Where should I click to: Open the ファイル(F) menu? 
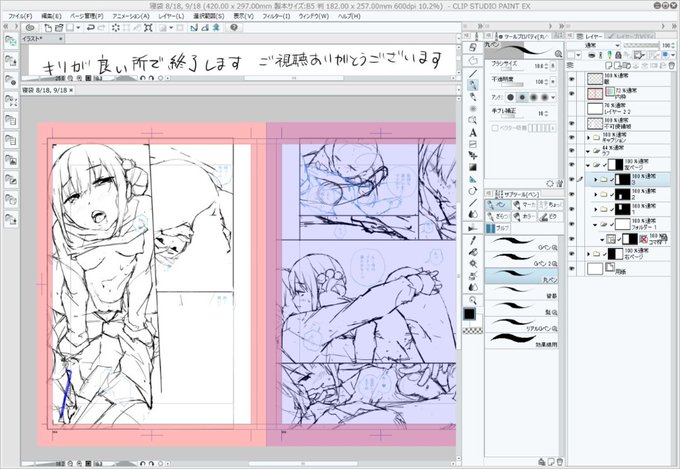20,16
